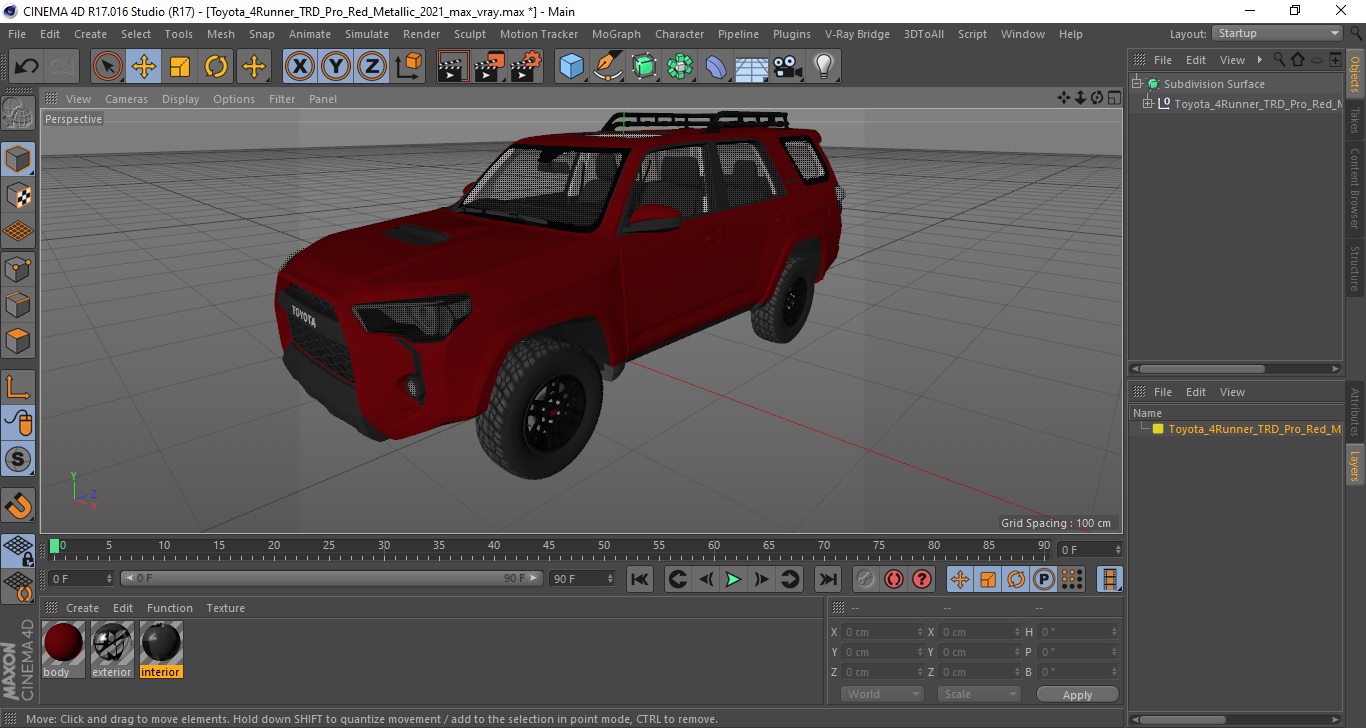The height and width of the screenshot is (728, 1366).
Task: Toggle Enable Snap magnet
Action: coord(18,505)
